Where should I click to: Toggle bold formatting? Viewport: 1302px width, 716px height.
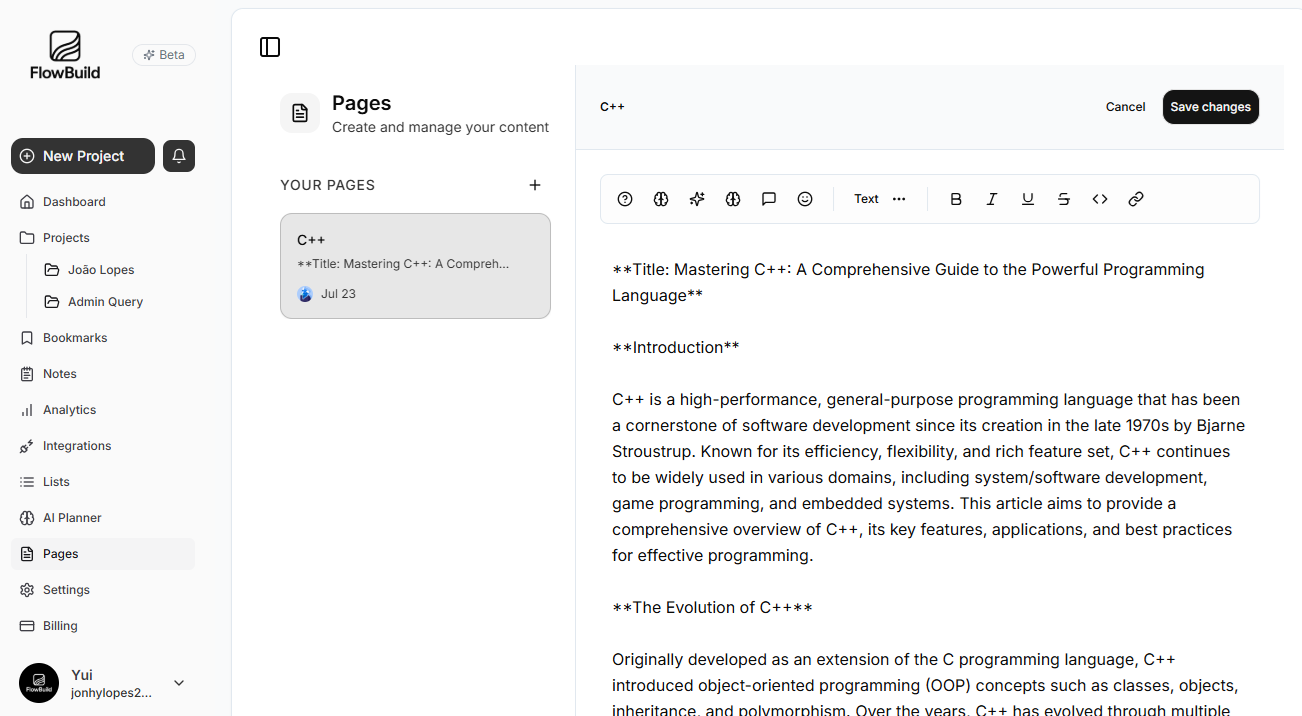pyautogui.click(x=956, y=199)
